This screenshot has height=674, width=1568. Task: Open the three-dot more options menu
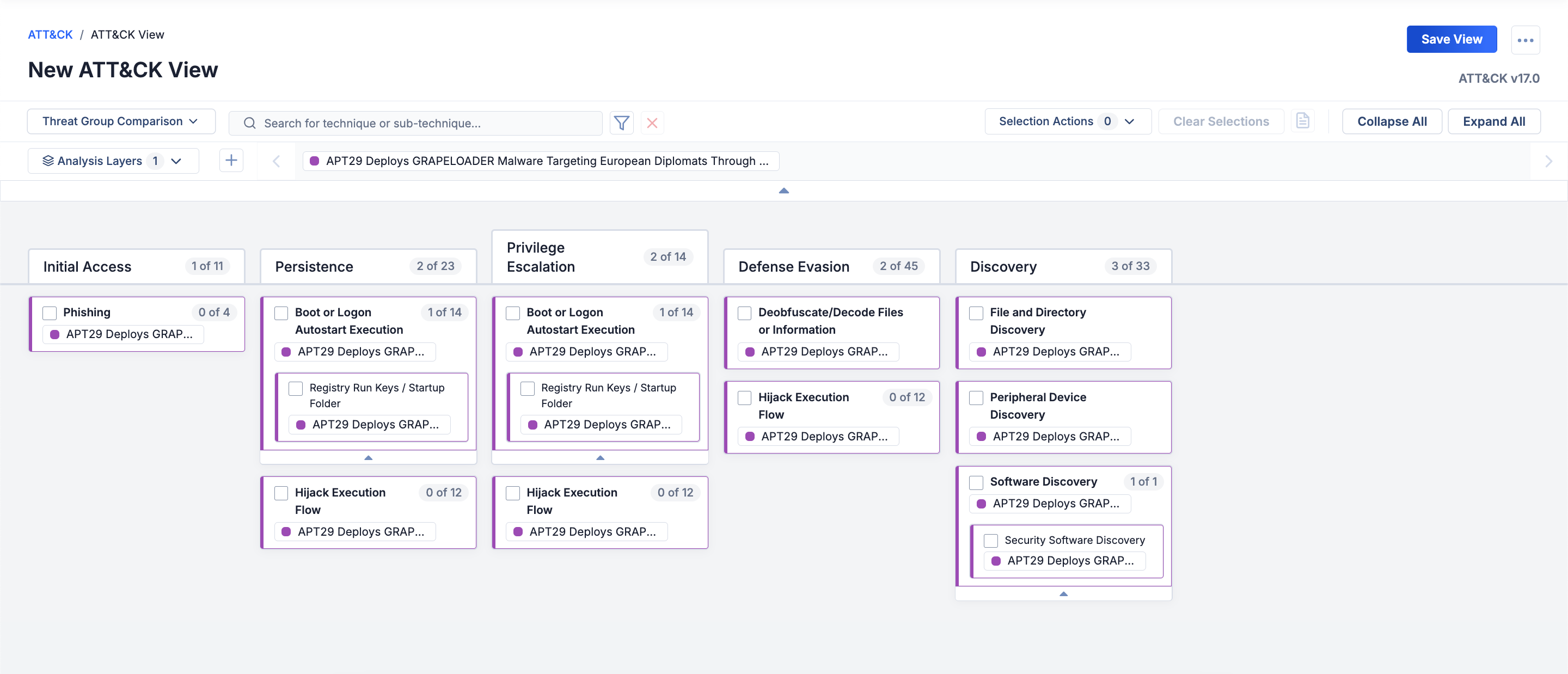tap(1526, 39)
